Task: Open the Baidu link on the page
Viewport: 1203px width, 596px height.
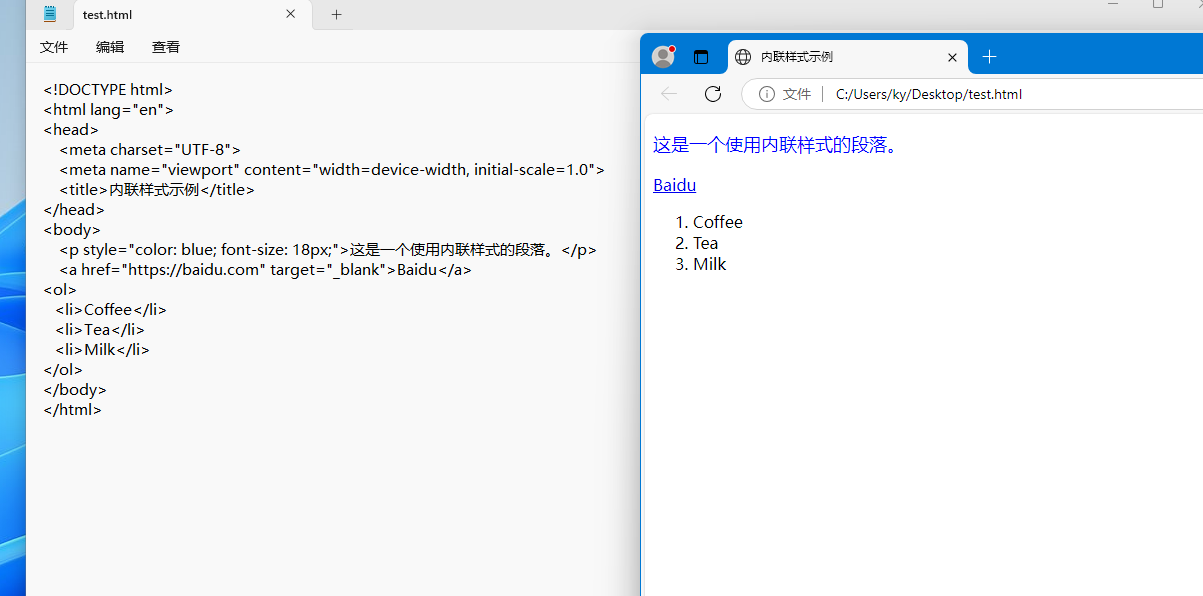Action: (674, 185)
